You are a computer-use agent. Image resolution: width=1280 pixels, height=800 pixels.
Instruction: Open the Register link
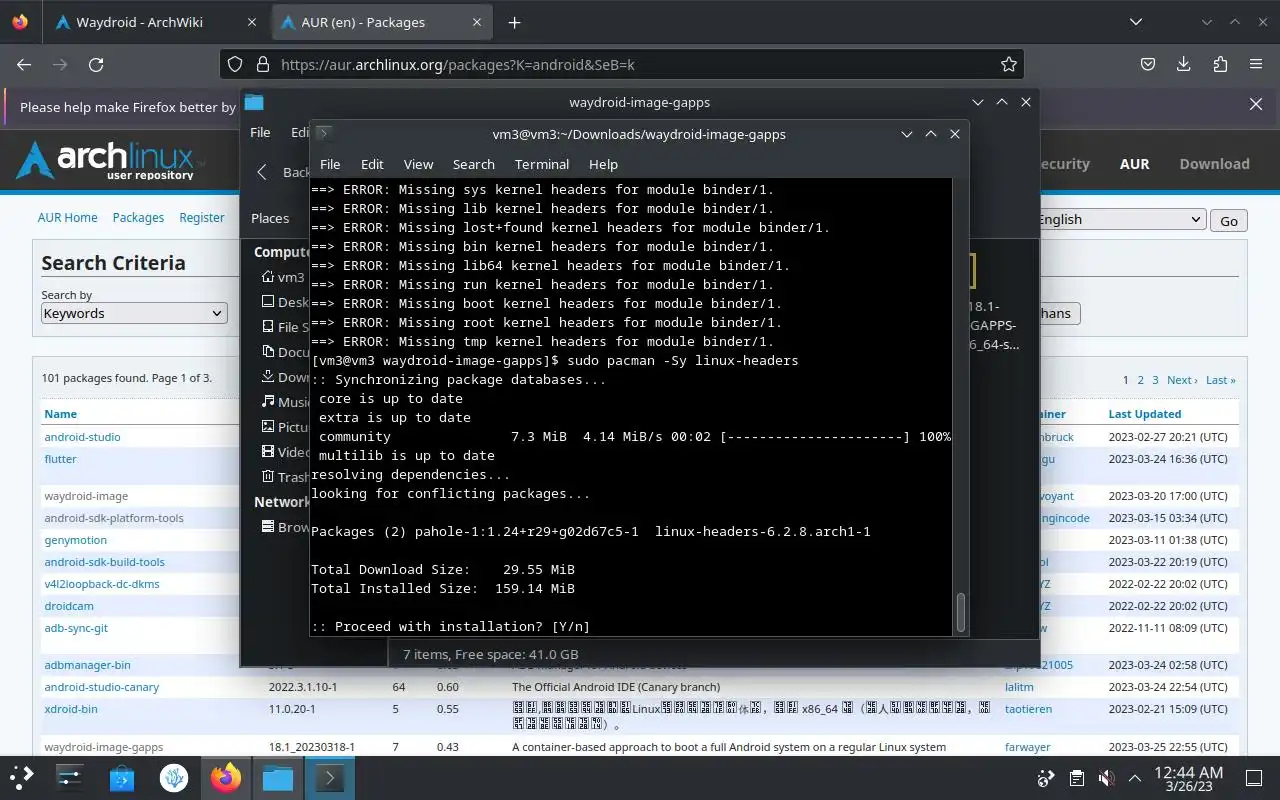coord(202,217)
